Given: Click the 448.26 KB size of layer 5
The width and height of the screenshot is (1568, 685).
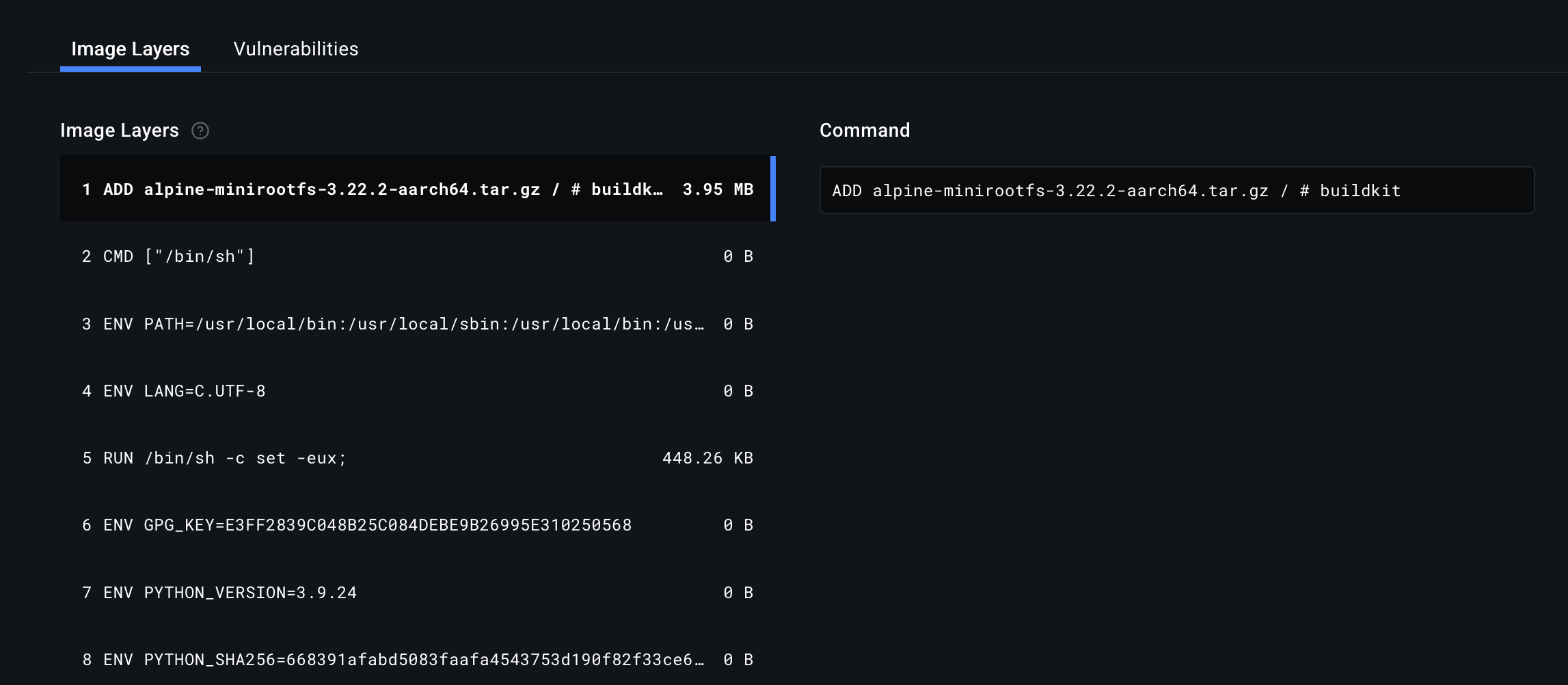Looking at the screenshot, I should pyautogui.click(x=707, y=458).
